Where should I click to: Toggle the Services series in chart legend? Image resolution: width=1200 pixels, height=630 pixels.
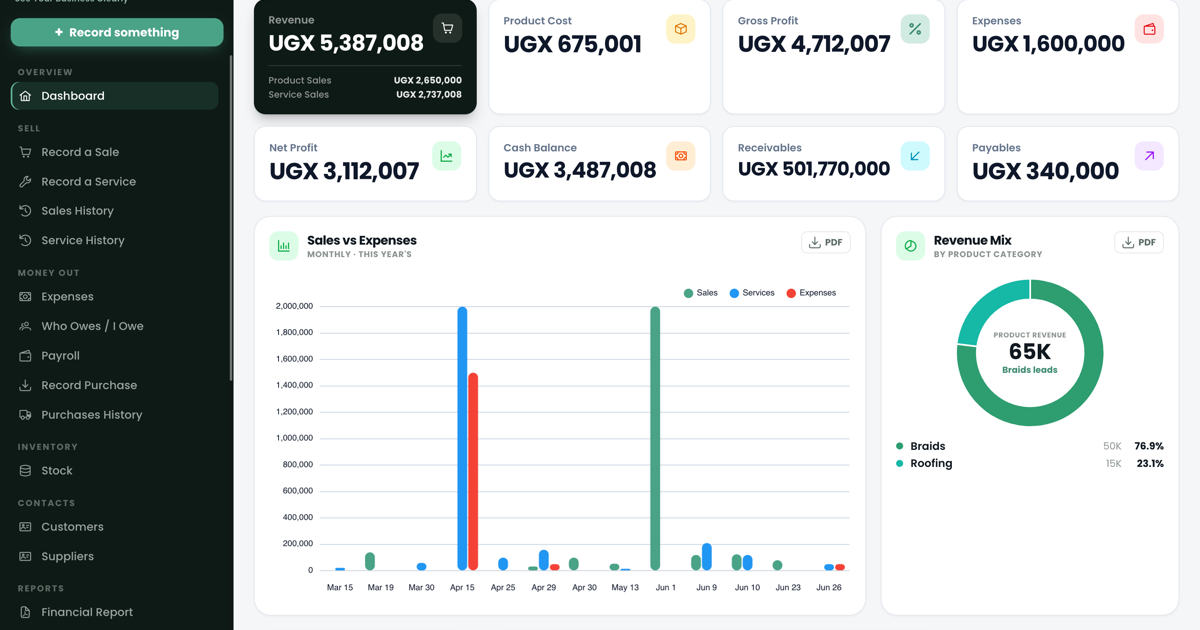(752, 293)
